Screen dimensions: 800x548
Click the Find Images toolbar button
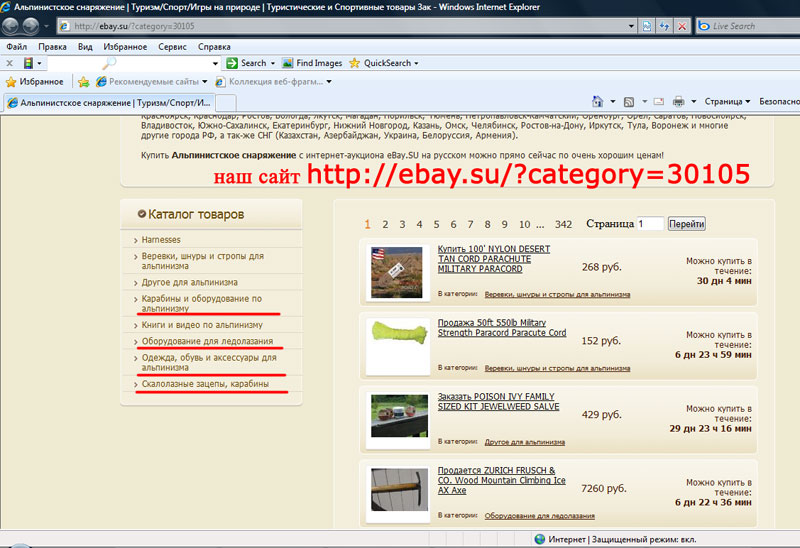[312, 63]
